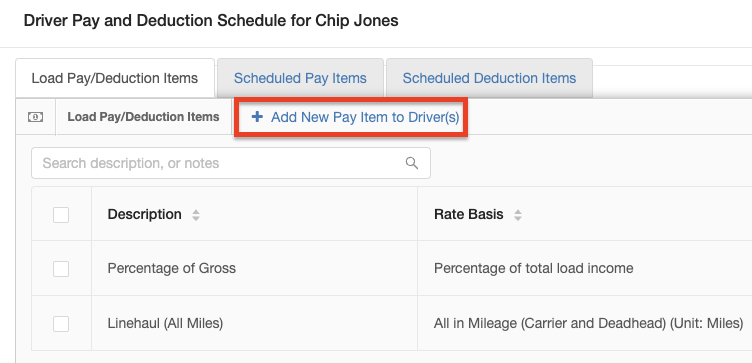752x363 pixels.
Task: Select the Load Pay/Deduction Items tab
Action: (x=115, y=78)
